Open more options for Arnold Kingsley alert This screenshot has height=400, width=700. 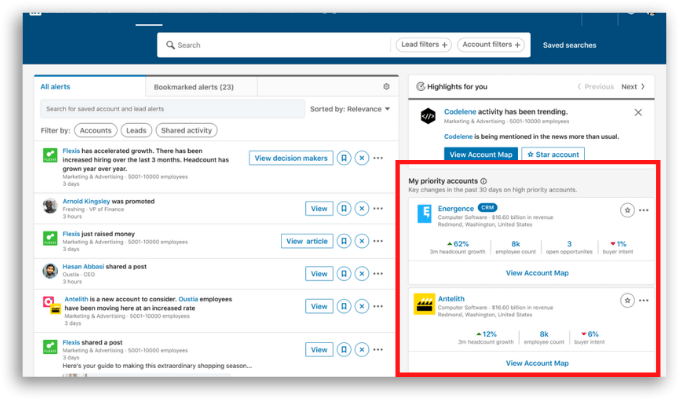tap(378, 208)
